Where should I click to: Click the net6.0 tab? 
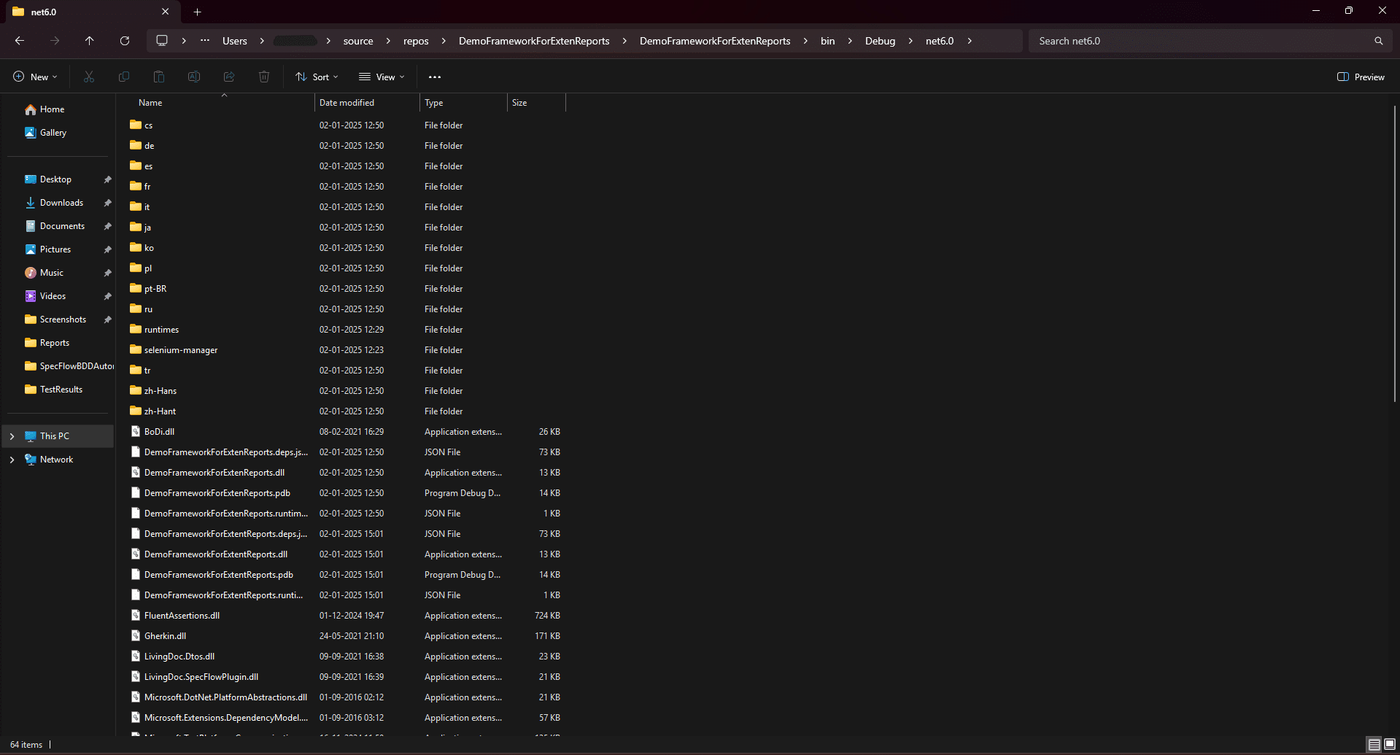click(90, 12)
